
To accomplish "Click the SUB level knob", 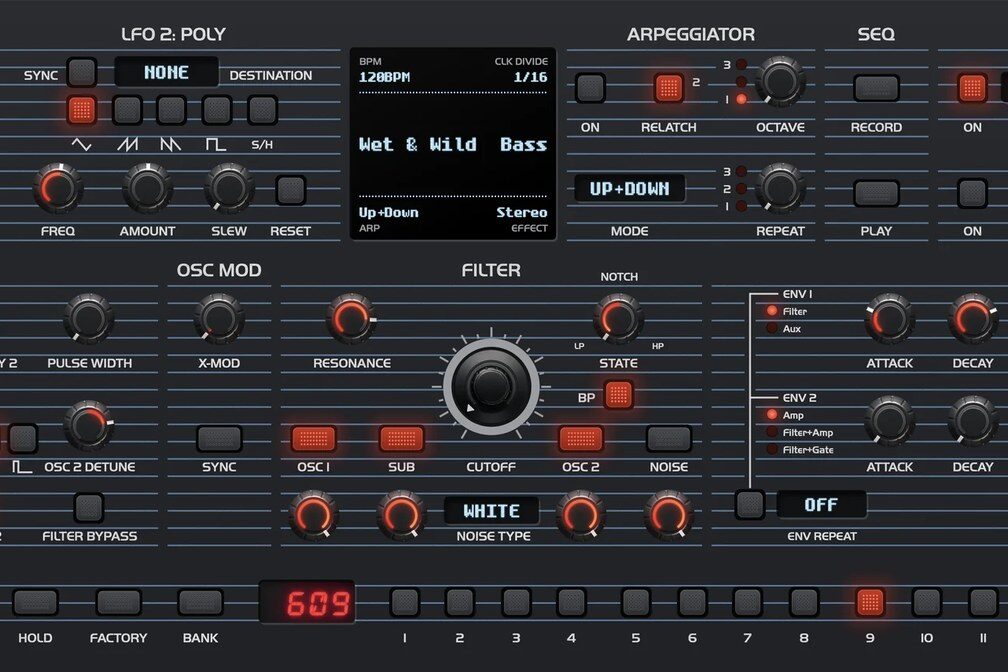I will pyautogui.click(x=401, y=514).
